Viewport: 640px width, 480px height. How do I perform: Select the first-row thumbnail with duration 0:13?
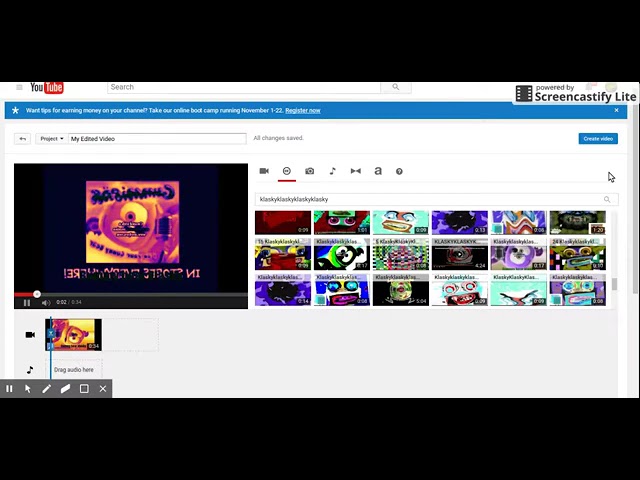pos(460,222)
